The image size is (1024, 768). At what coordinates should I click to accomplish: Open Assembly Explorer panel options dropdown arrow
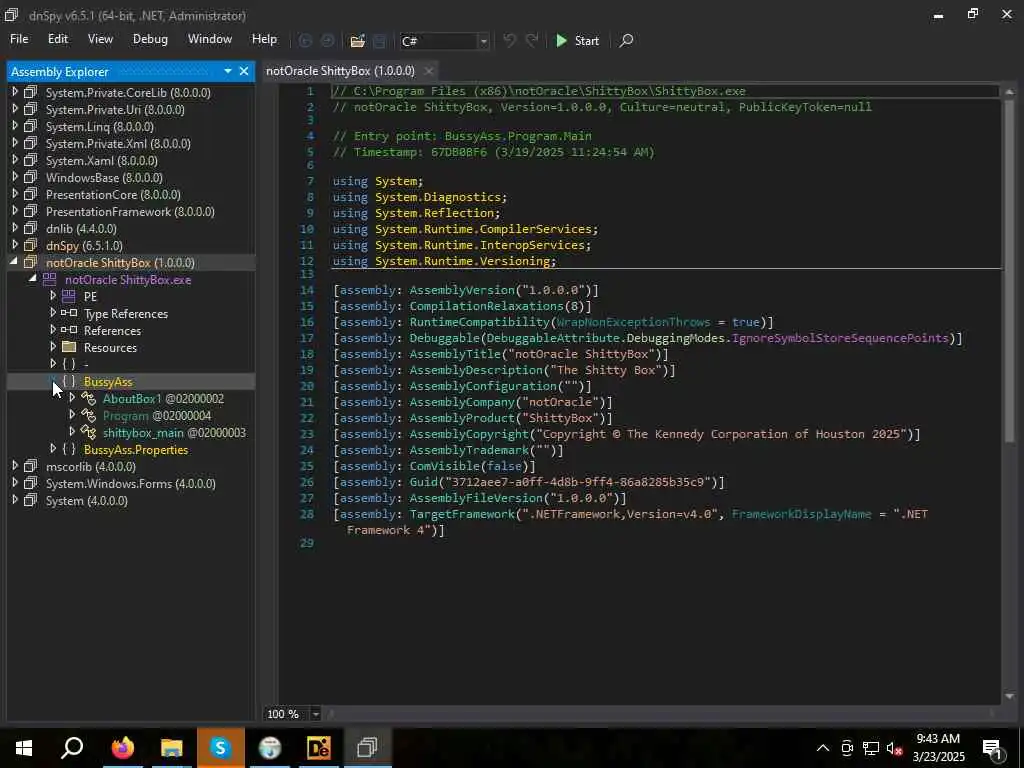click(227, 71)
